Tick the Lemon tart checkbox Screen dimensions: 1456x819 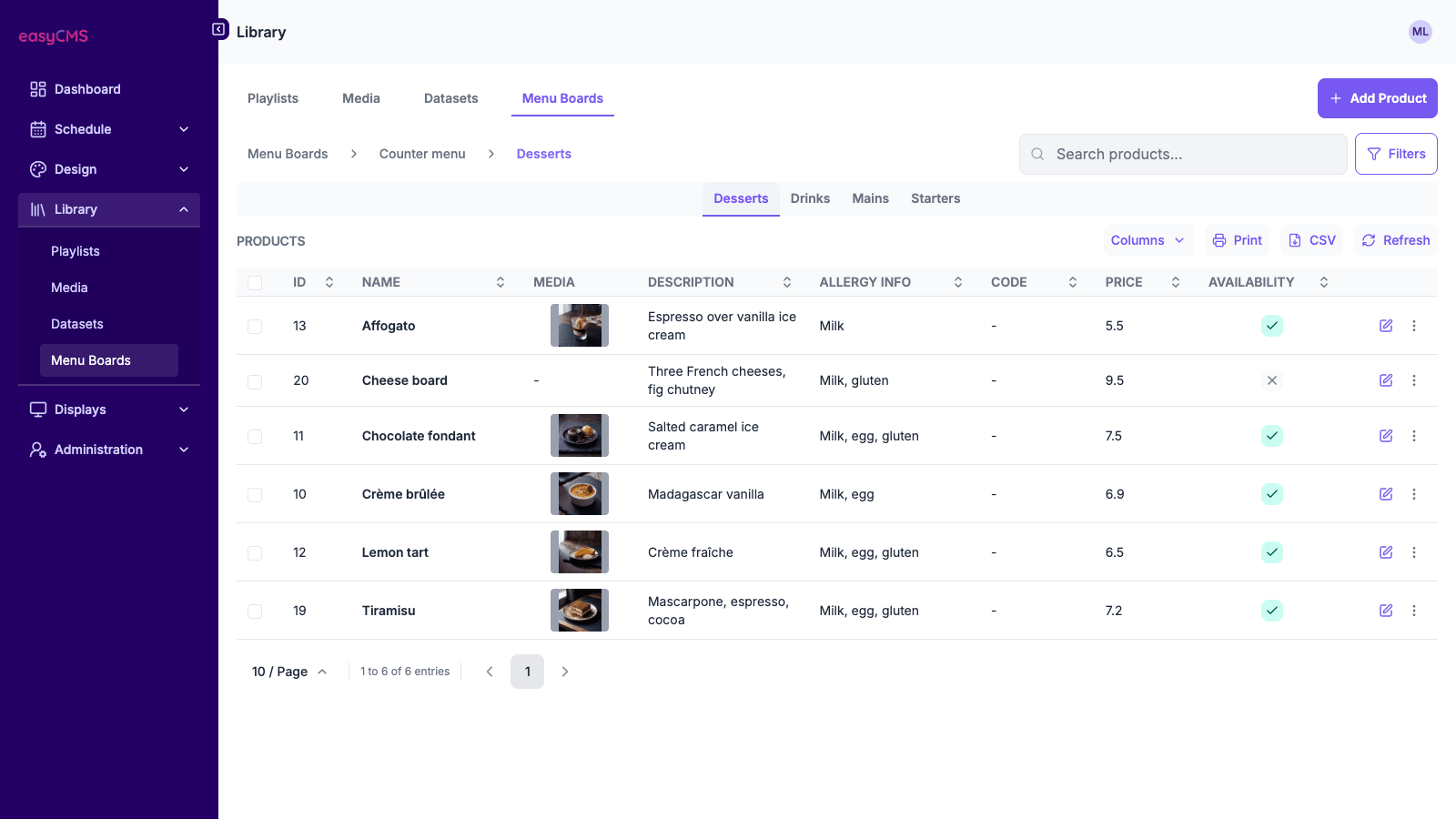tap(255, 553)
